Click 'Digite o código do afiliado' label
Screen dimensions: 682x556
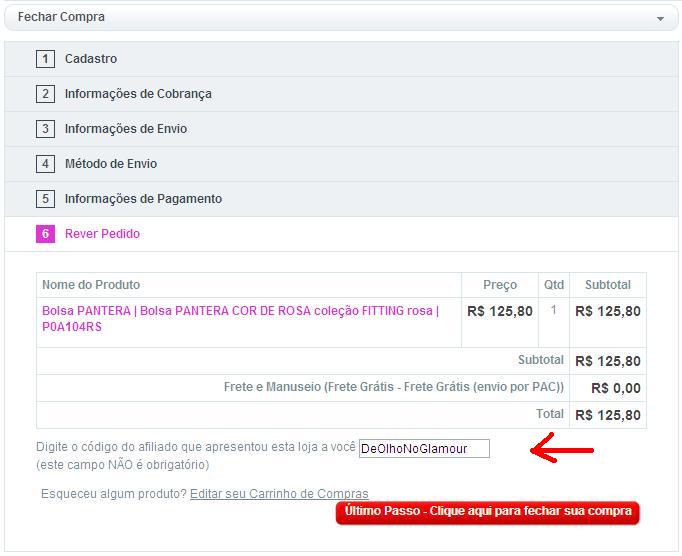pos(196,447)
